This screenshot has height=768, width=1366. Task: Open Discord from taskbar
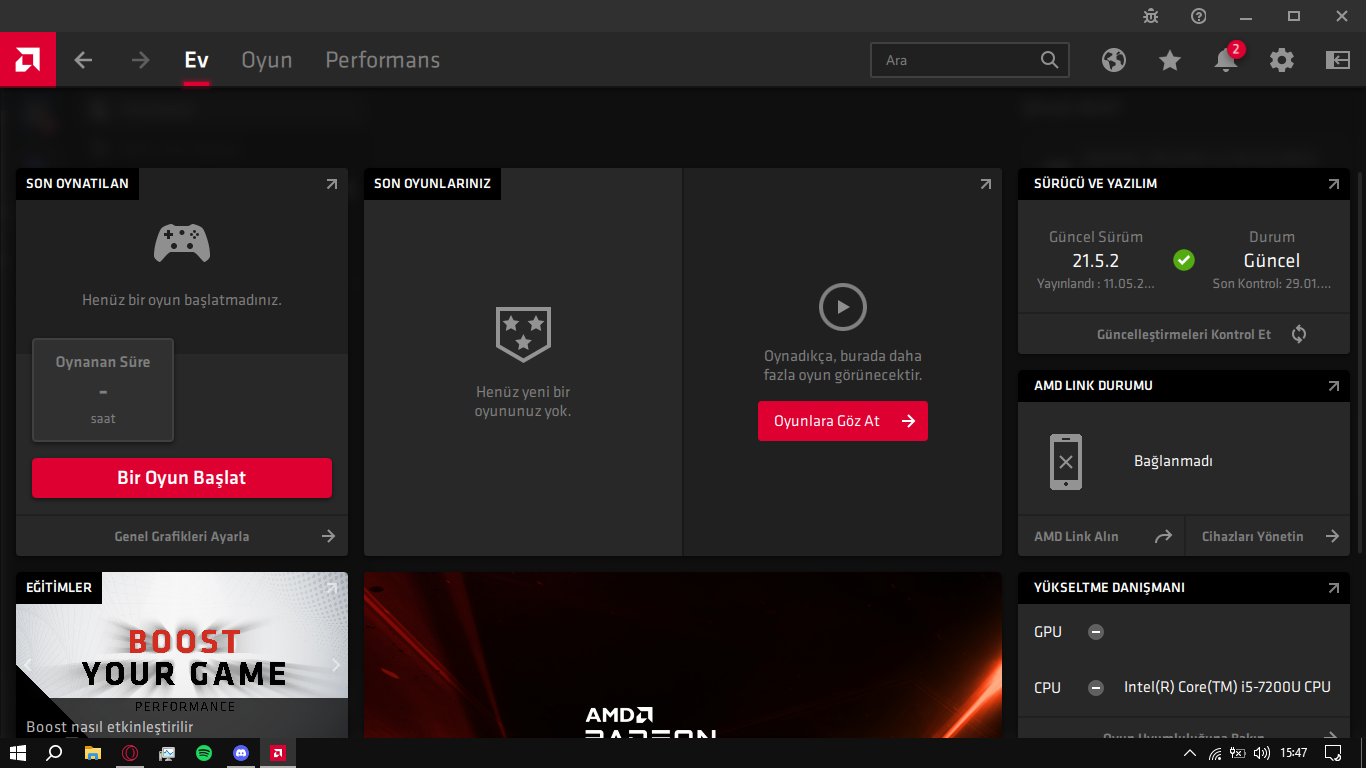tap(240, 753)
